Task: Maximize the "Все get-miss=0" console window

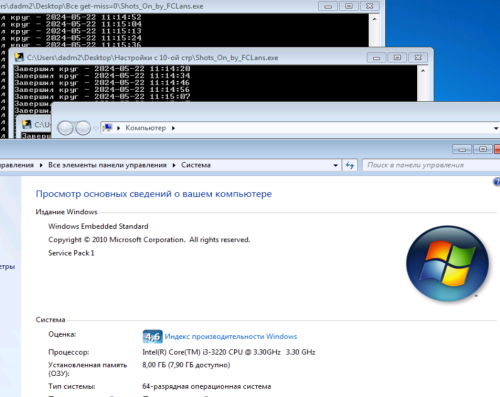Action: click(349, 6)
